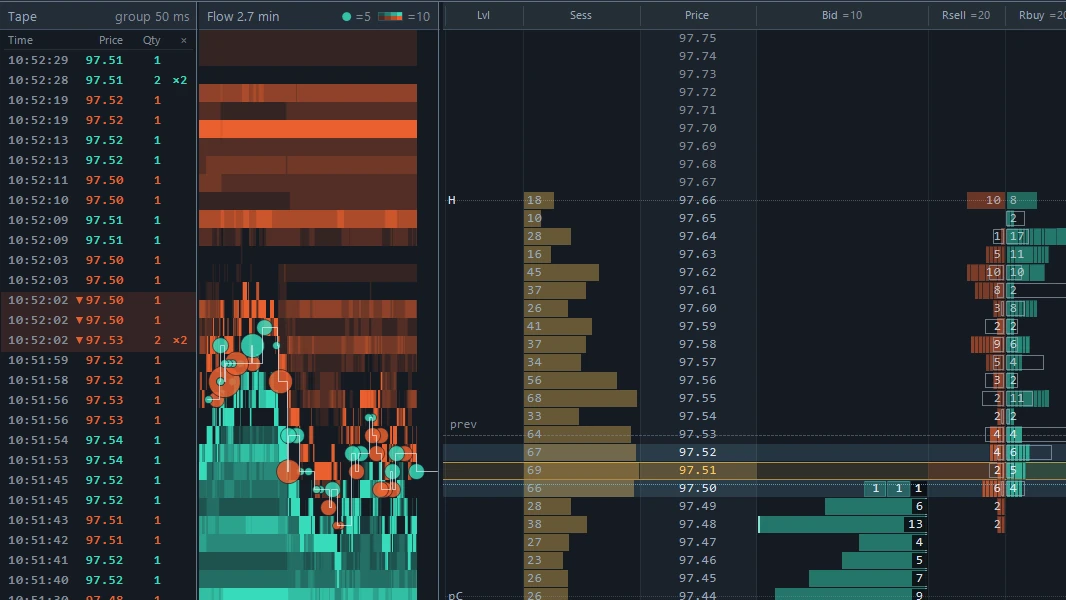Select the 10:52:29 tape row
The image size is (1066, 600).
[98, 60]
